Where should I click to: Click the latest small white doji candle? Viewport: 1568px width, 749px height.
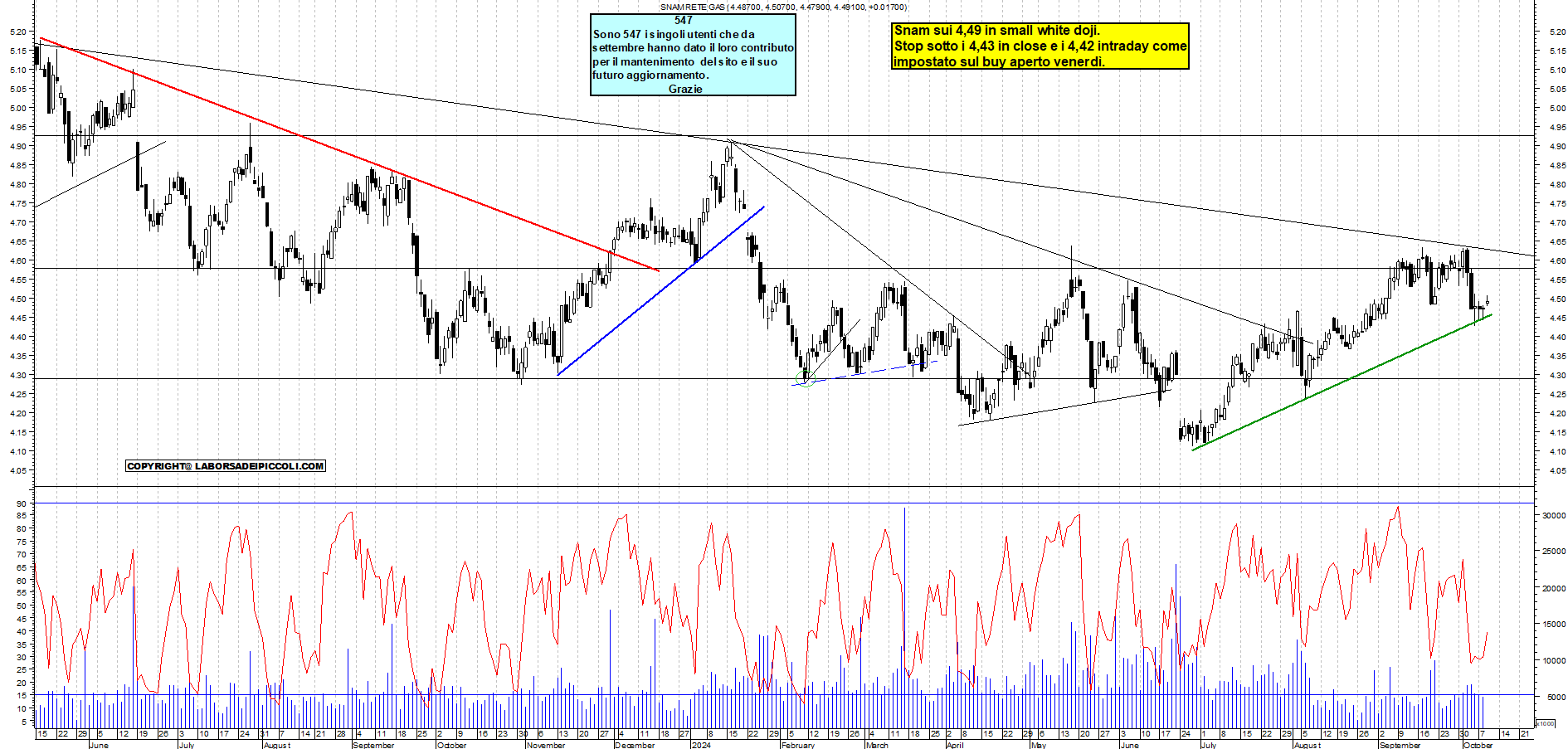(1488, 302)
